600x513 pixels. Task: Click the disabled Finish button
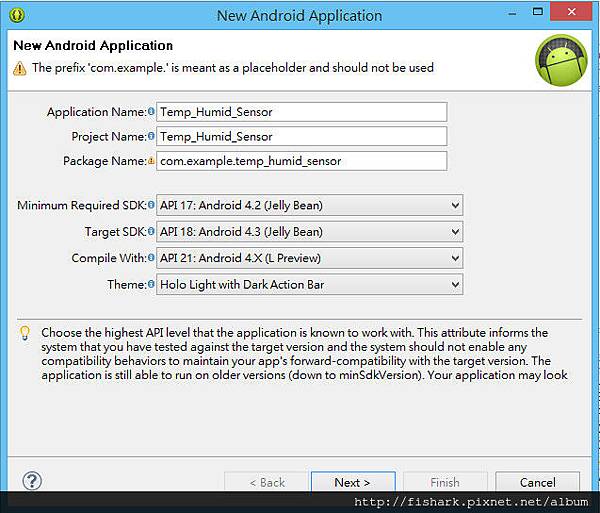(445, 482)
